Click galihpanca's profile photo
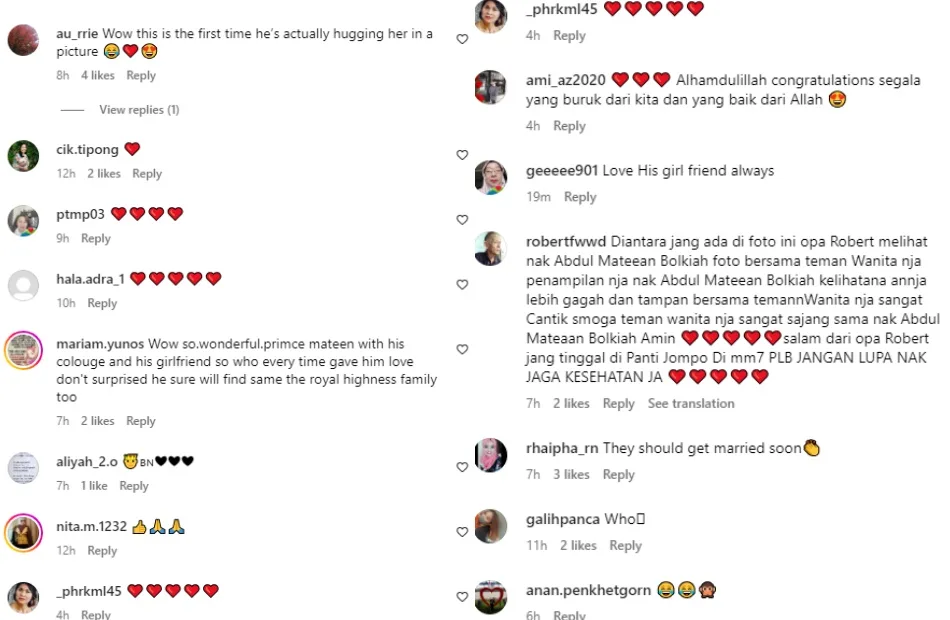950x620 pixels. (x=490, y=527)
